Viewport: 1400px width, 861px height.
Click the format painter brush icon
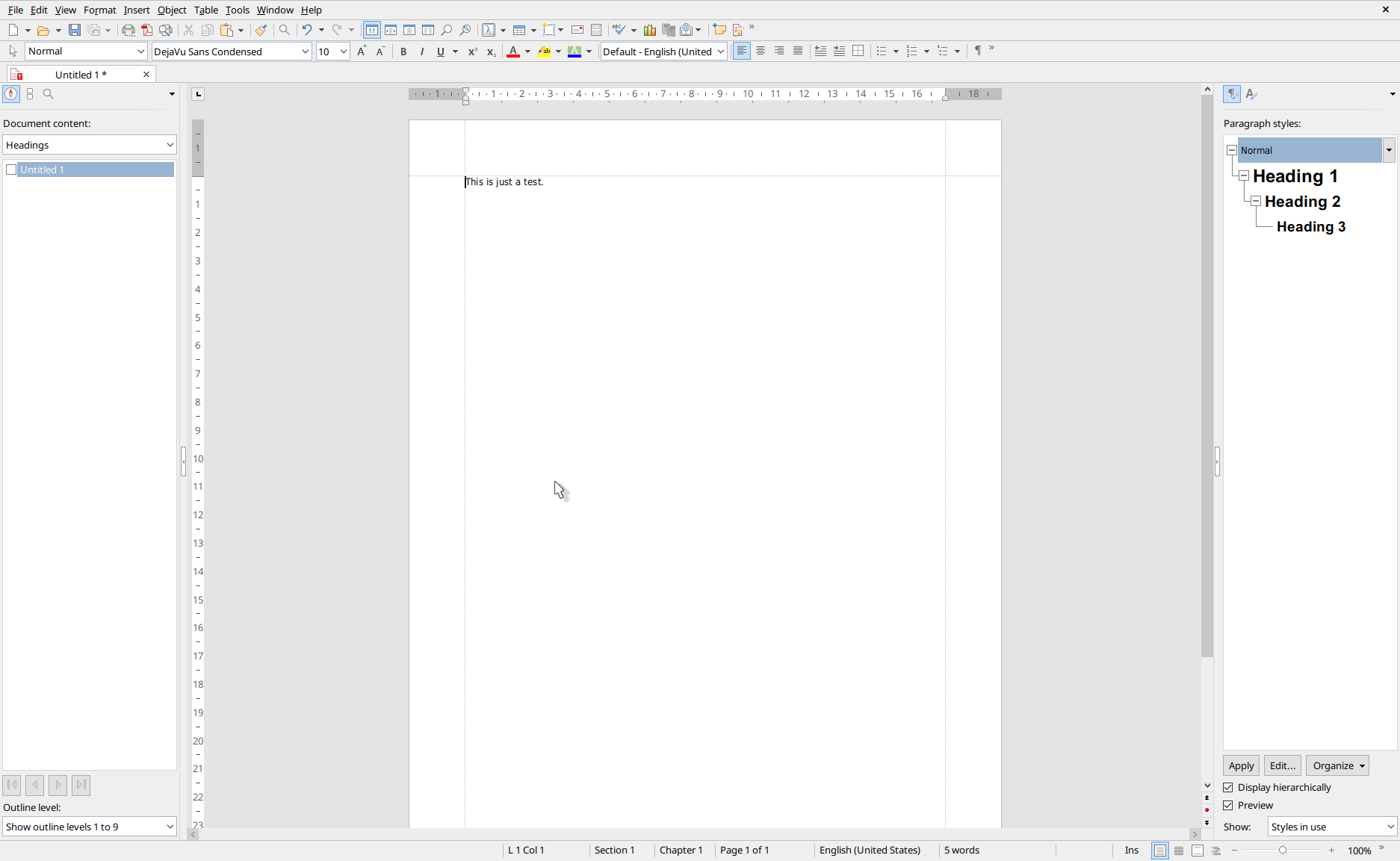261,30
